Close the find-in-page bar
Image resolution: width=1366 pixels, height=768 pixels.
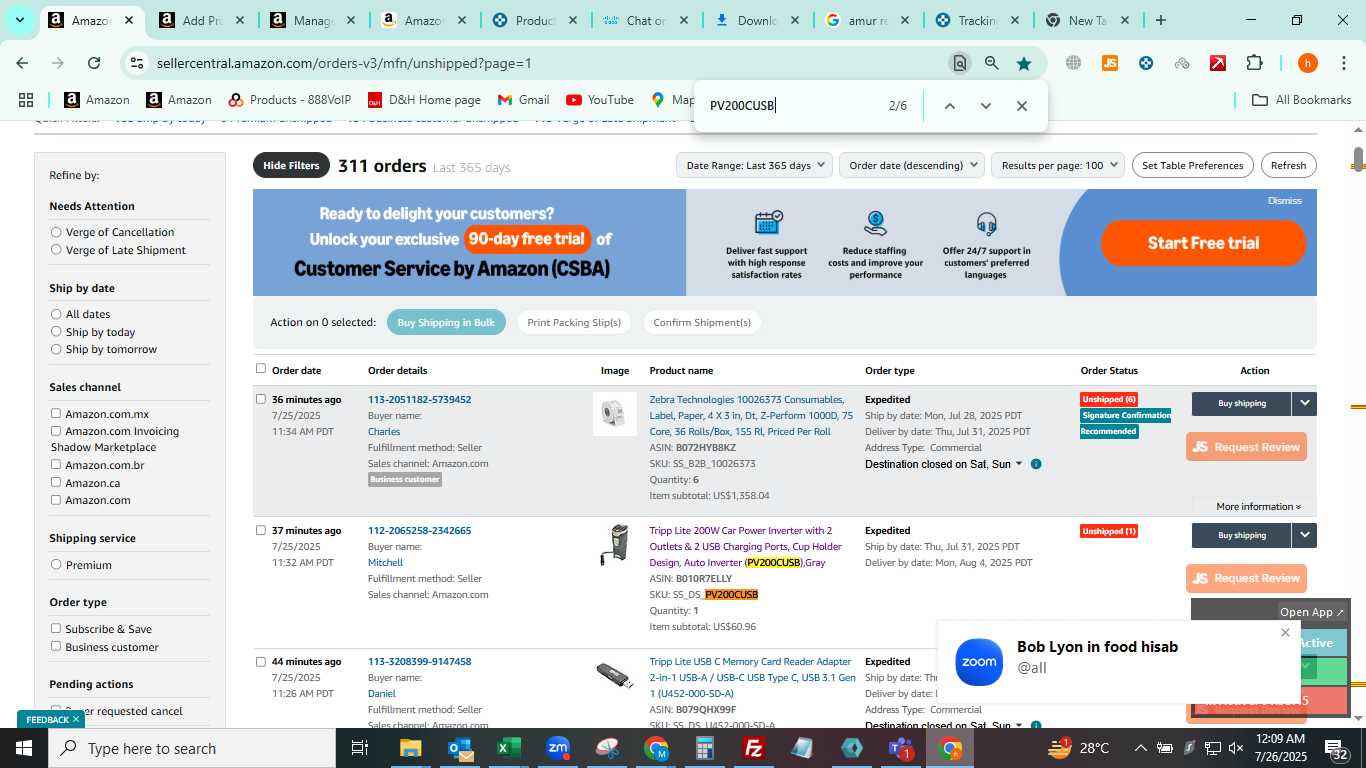[1022, 106]
